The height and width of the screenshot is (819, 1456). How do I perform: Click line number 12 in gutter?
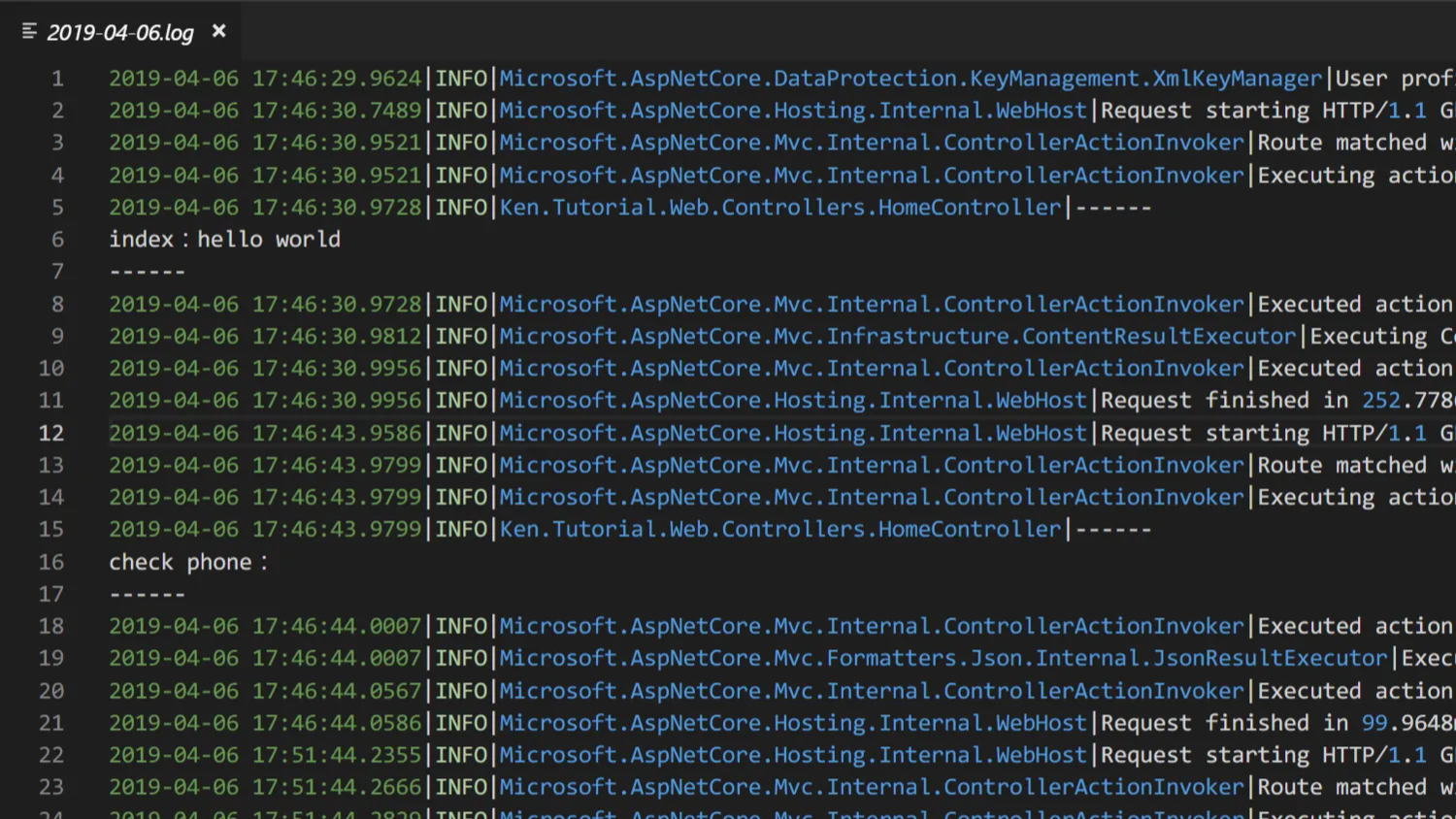pyautogui.click(x=51, y=433)
